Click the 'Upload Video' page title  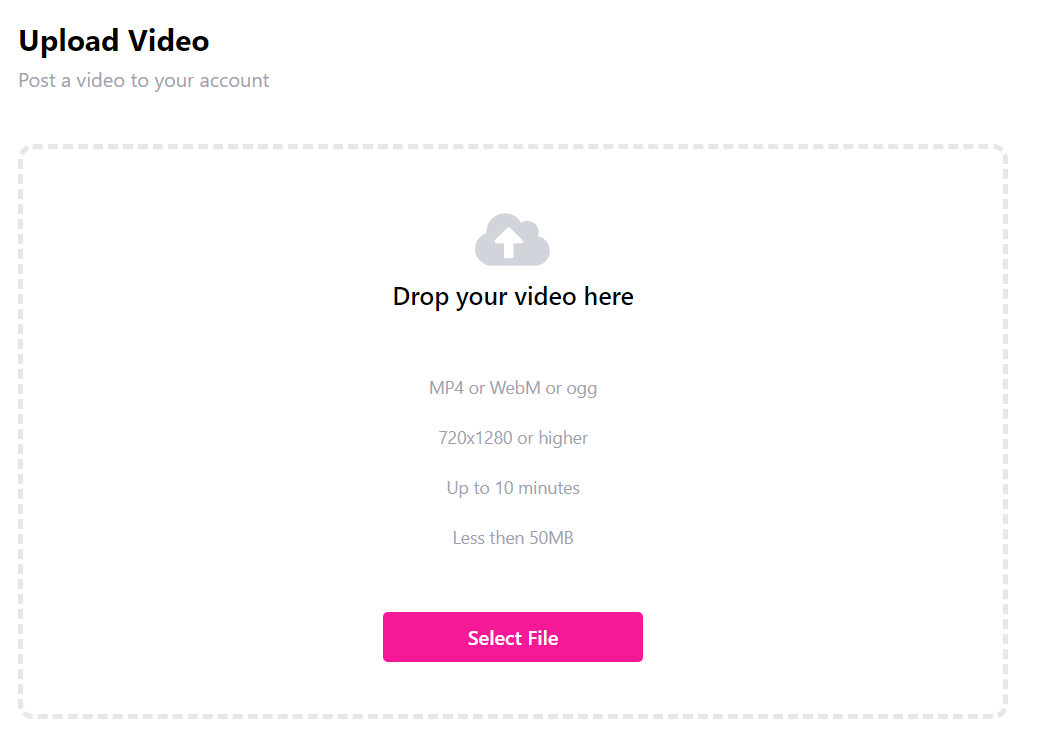114,41
